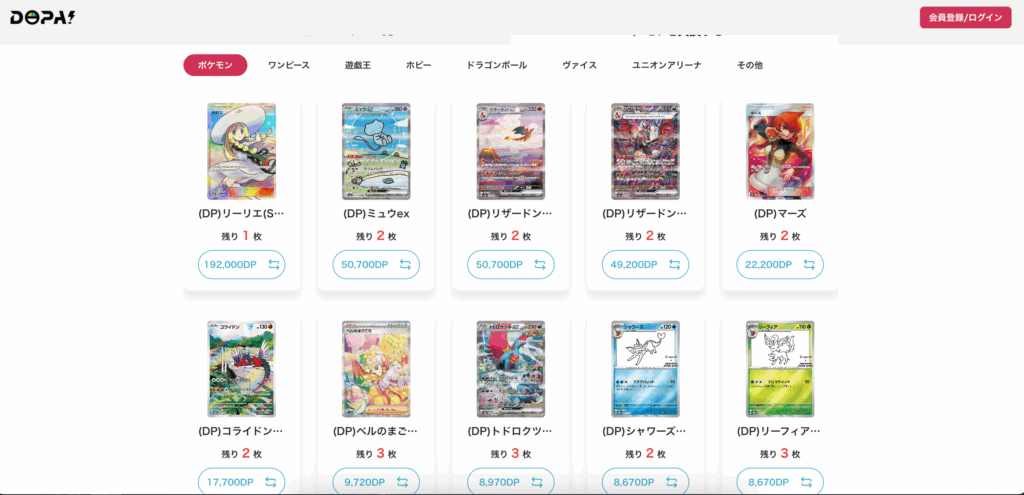1024x495 pixels.
Task: Open the トドロクツキ card image
Action: pos(511,368)
